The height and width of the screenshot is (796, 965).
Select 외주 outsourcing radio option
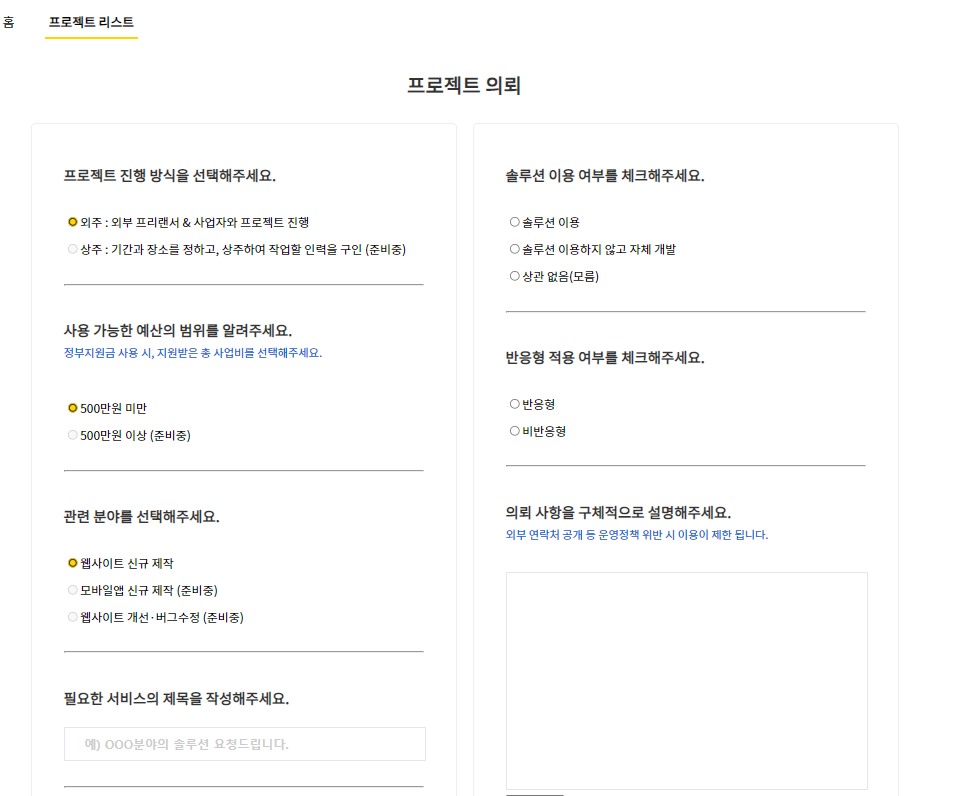coord(73,222)
